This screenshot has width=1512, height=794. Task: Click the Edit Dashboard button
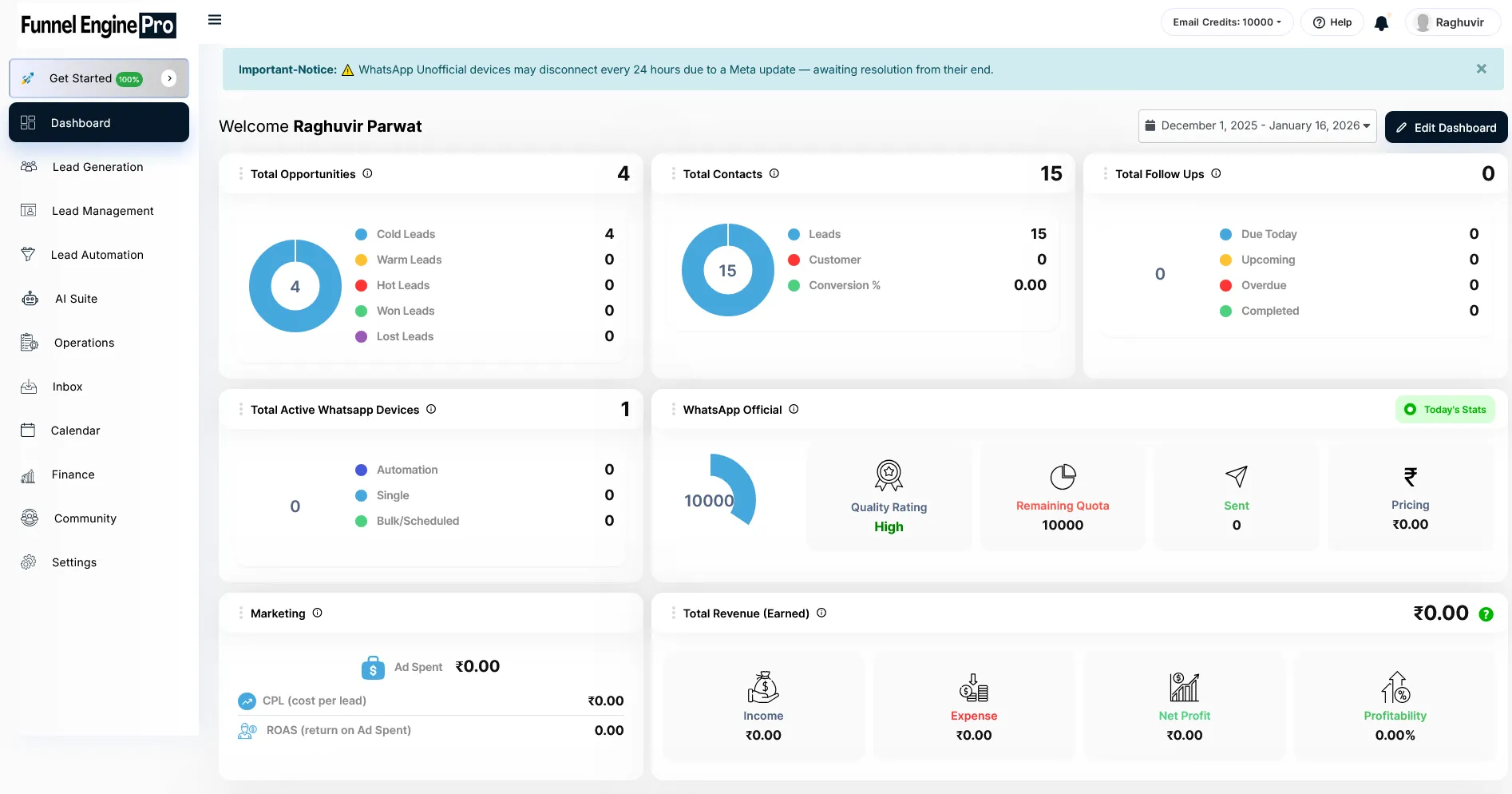1446,128
